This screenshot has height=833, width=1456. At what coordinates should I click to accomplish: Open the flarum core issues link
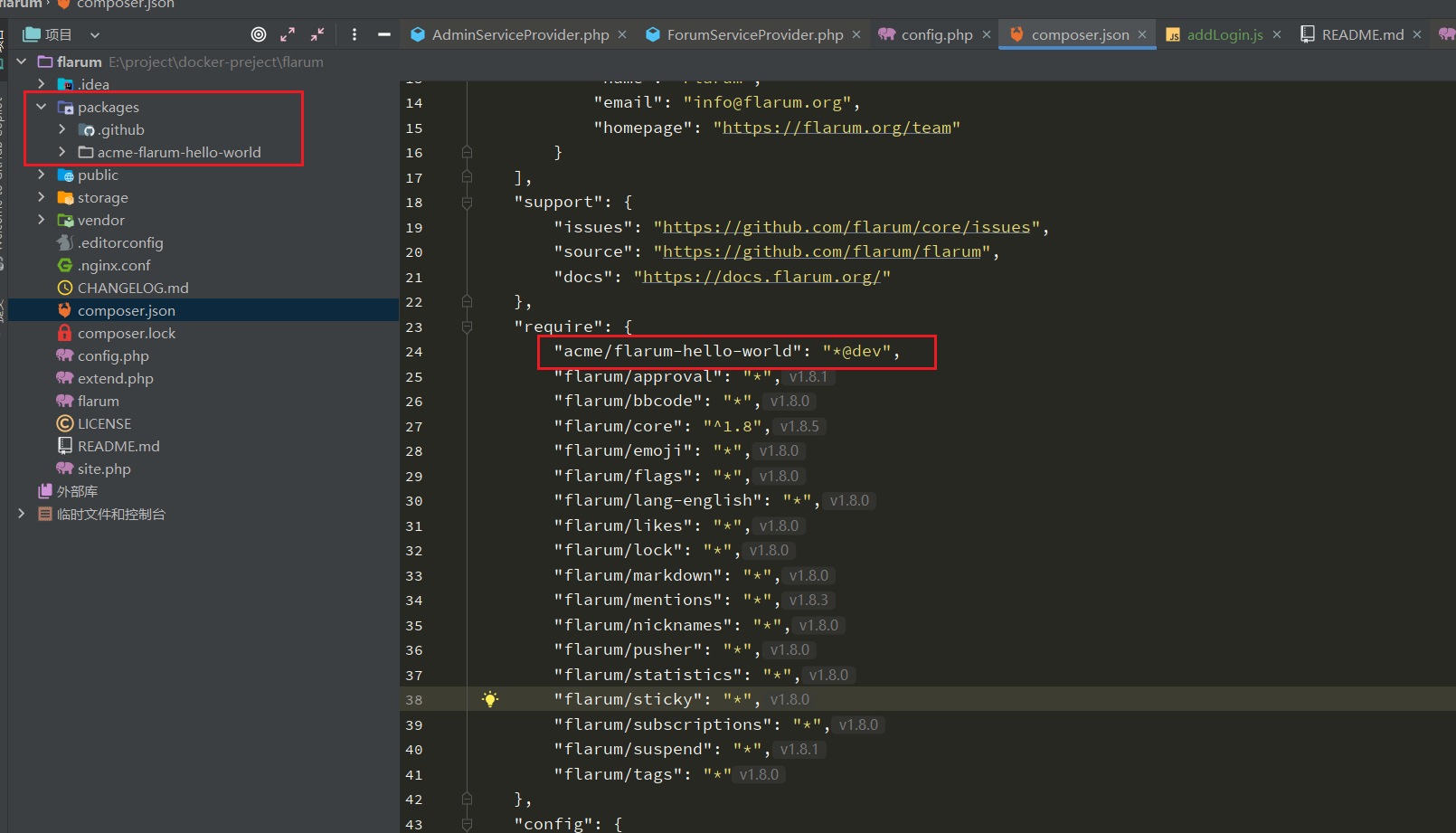[x=846, y=227]
